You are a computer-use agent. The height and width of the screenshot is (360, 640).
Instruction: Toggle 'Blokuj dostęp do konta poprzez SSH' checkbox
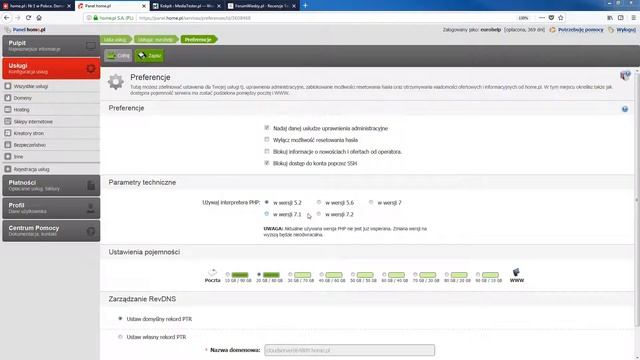pos(267,163)
